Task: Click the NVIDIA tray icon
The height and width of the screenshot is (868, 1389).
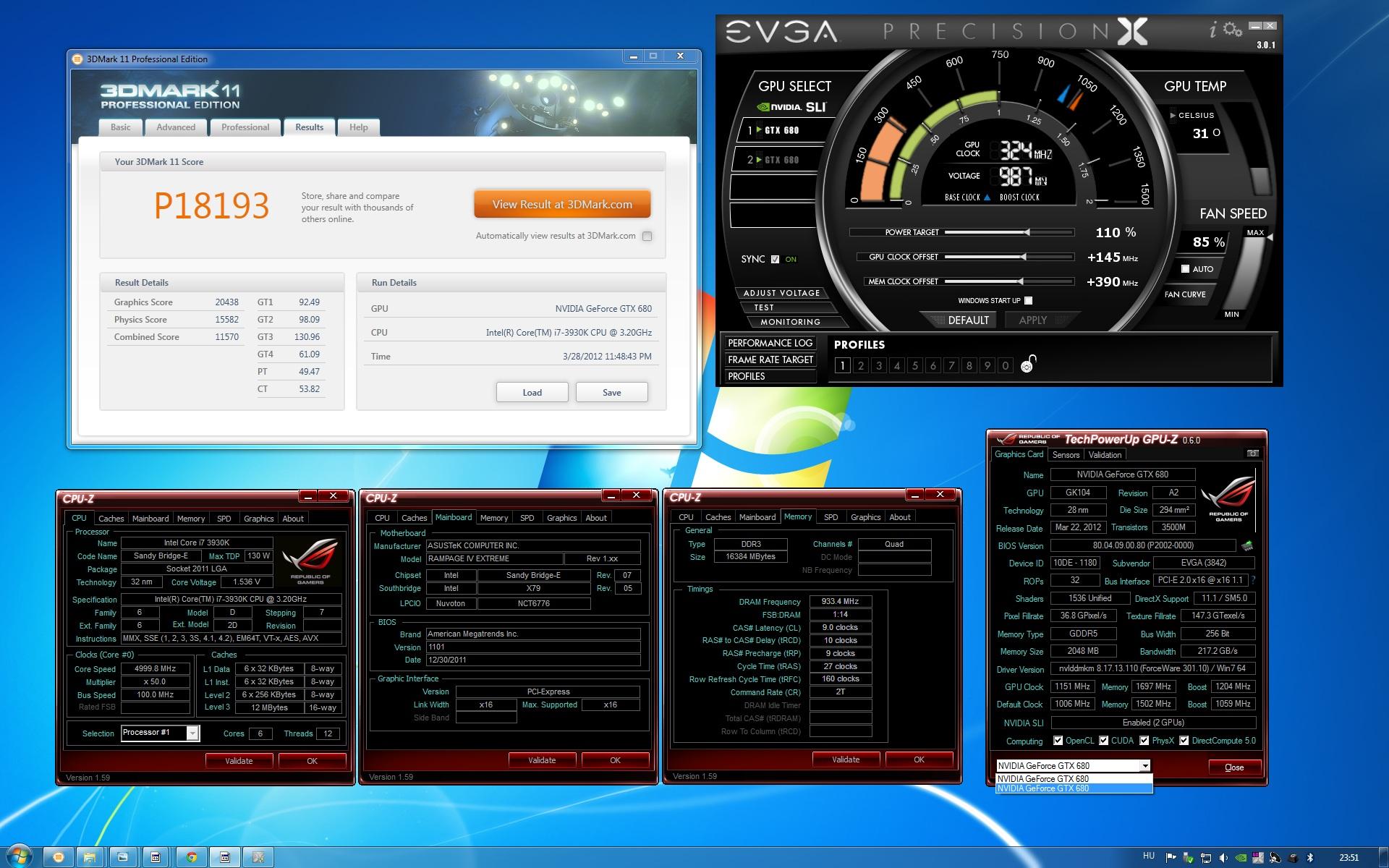Action: 1241,858
